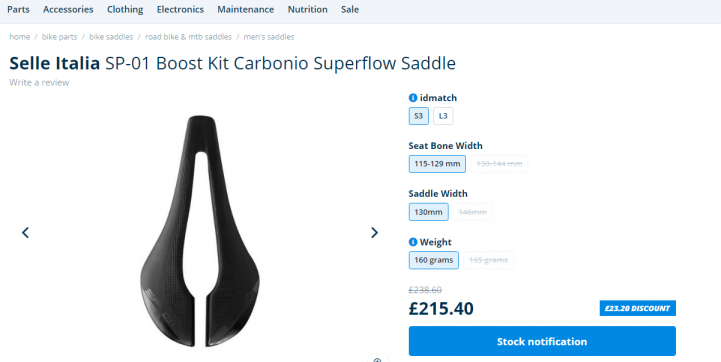721x362 pixels.
Task: Click the Stock notification button
Action: (x=542, y=341)
